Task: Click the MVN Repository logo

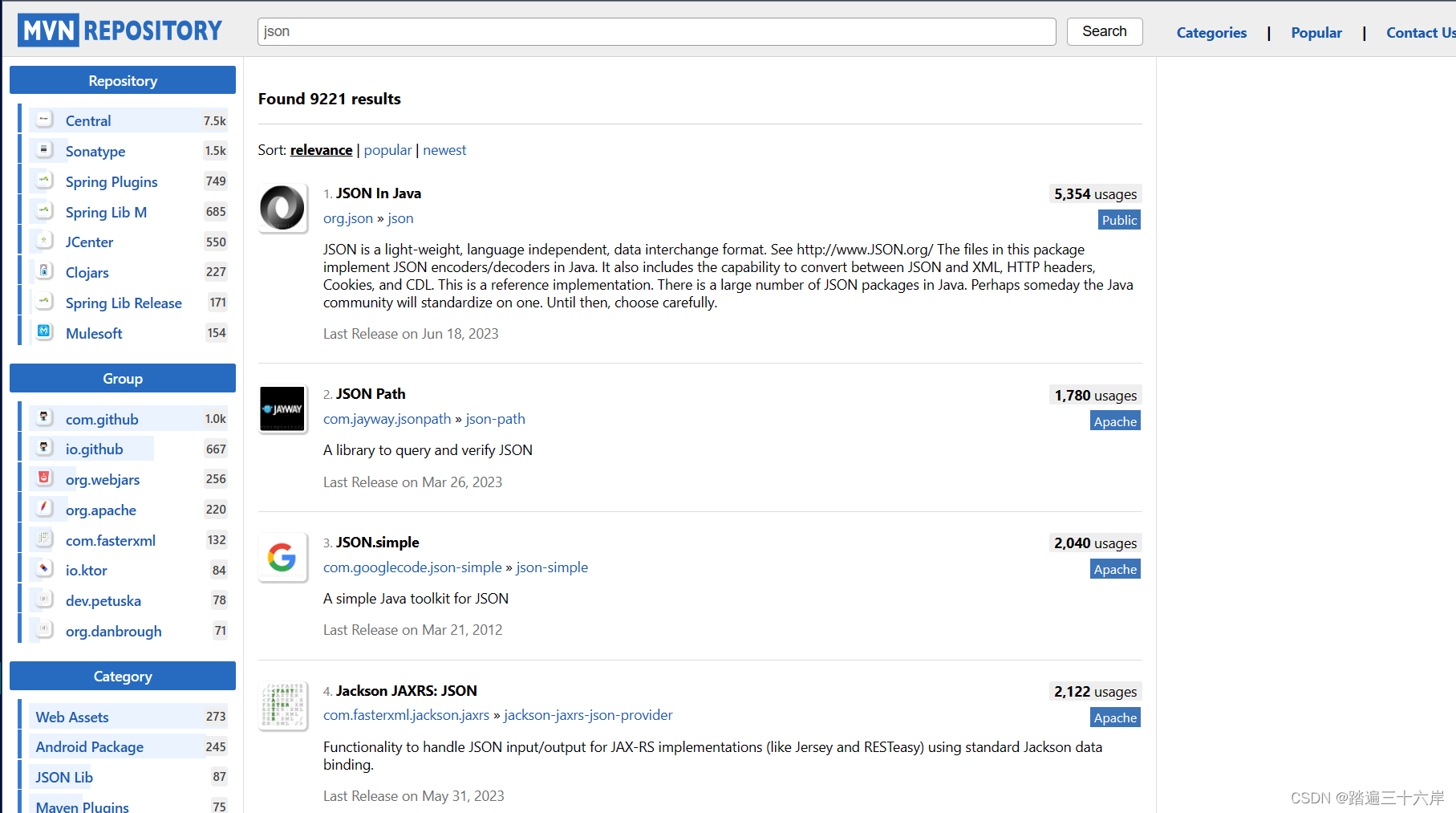Action: [120, 30]
